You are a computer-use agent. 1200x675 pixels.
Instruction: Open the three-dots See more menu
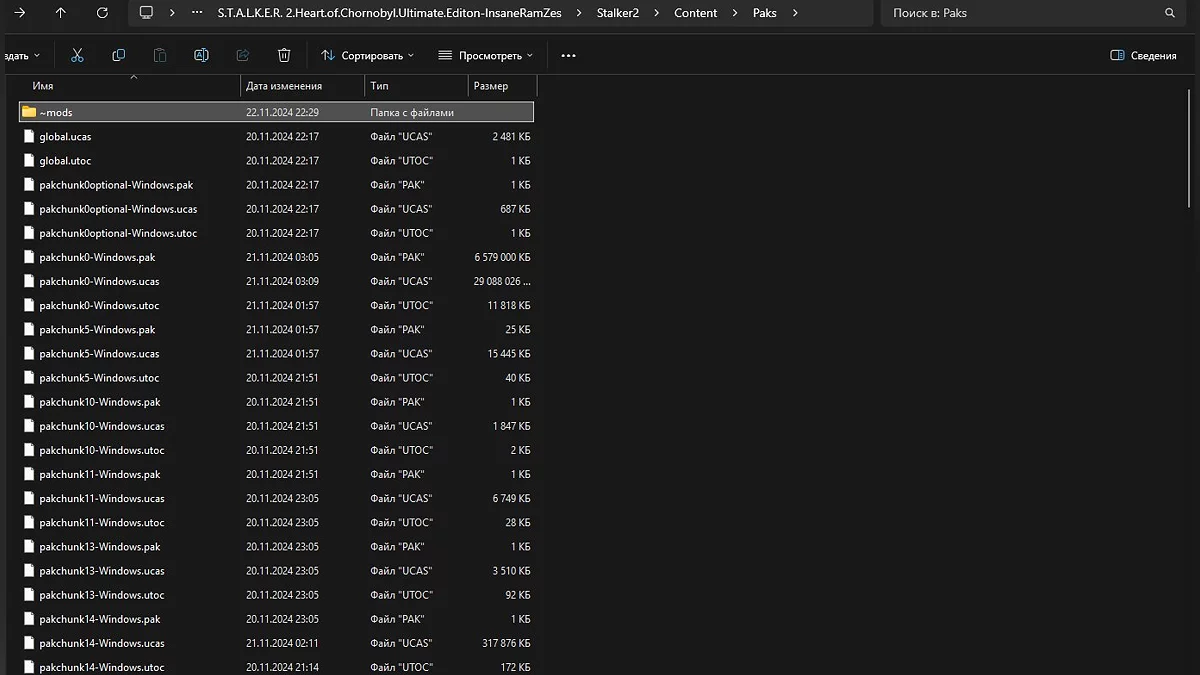[568, 56]
